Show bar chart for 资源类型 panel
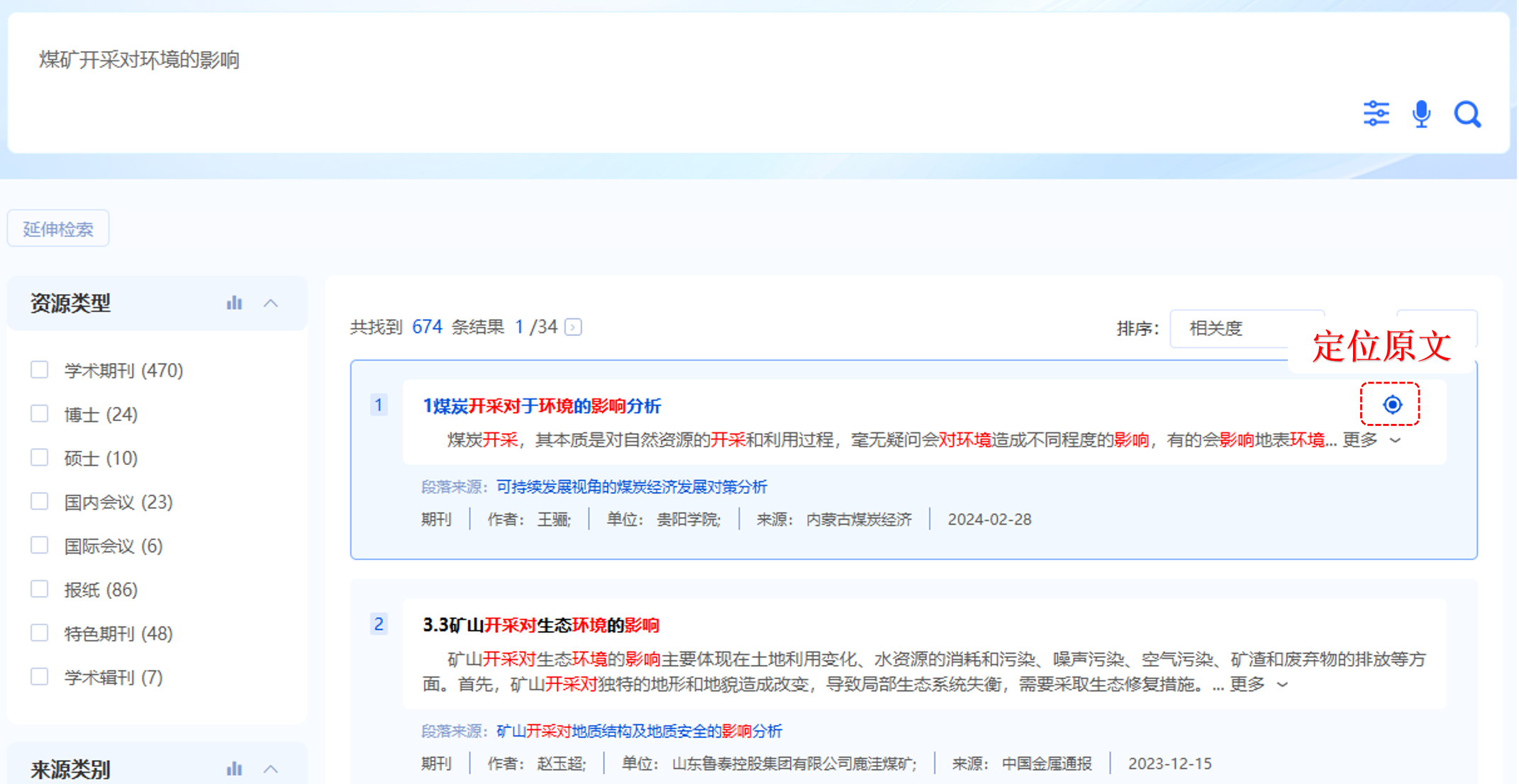The height and width of the screenshot is (784, 1519). click(234, 303)
